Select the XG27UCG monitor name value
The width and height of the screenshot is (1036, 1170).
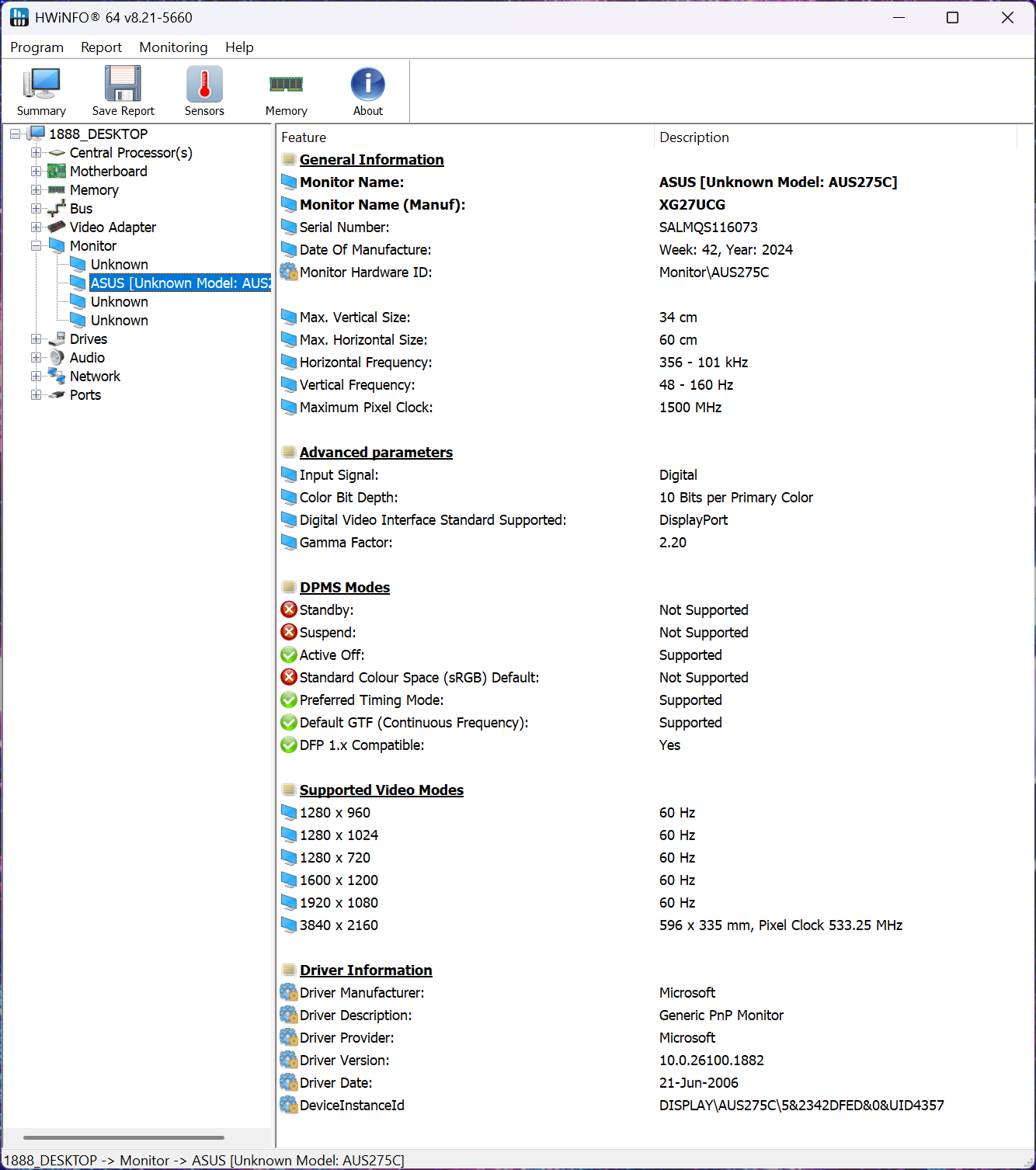[692, 204]
